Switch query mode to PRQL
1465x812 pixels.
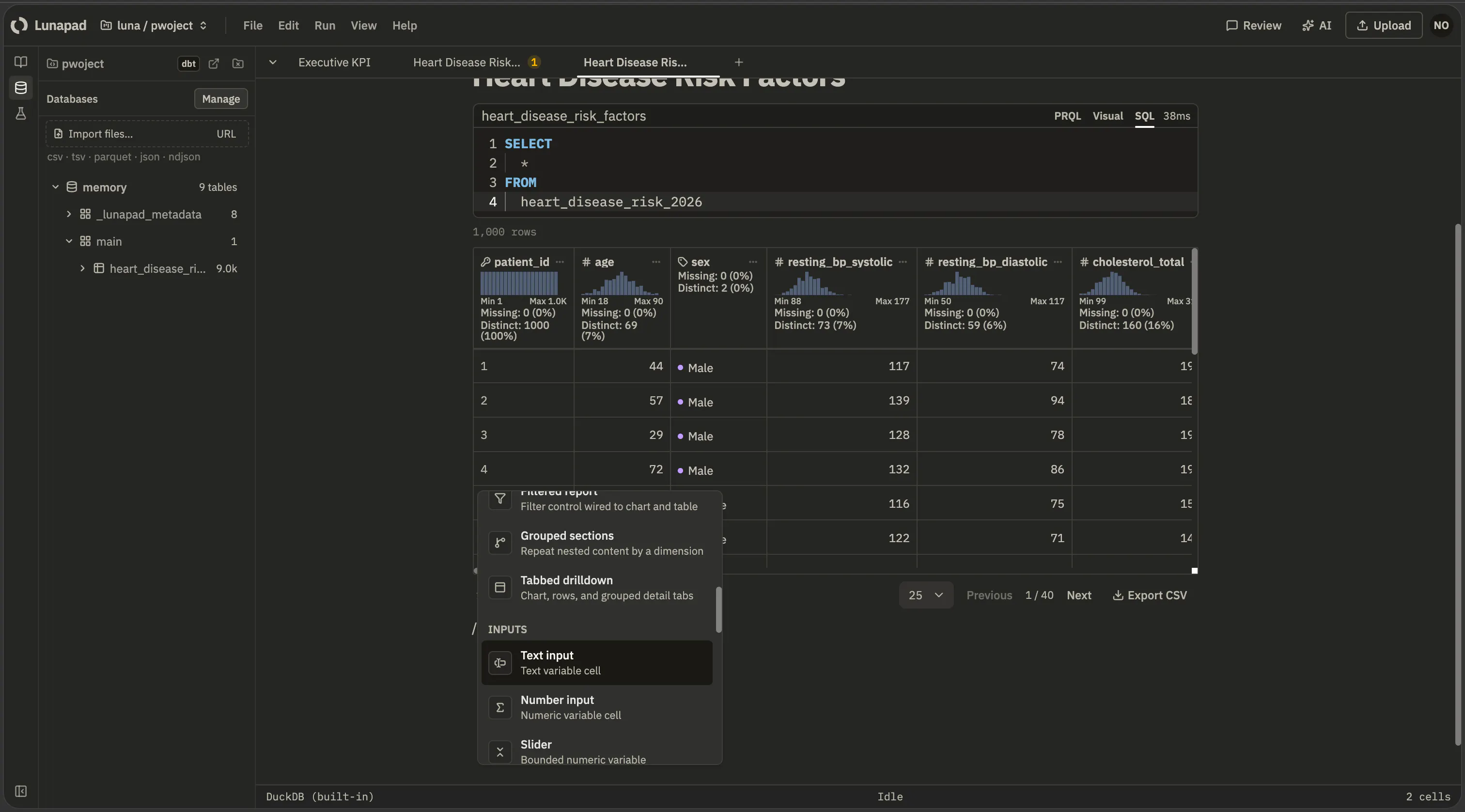coord(1067,115)
